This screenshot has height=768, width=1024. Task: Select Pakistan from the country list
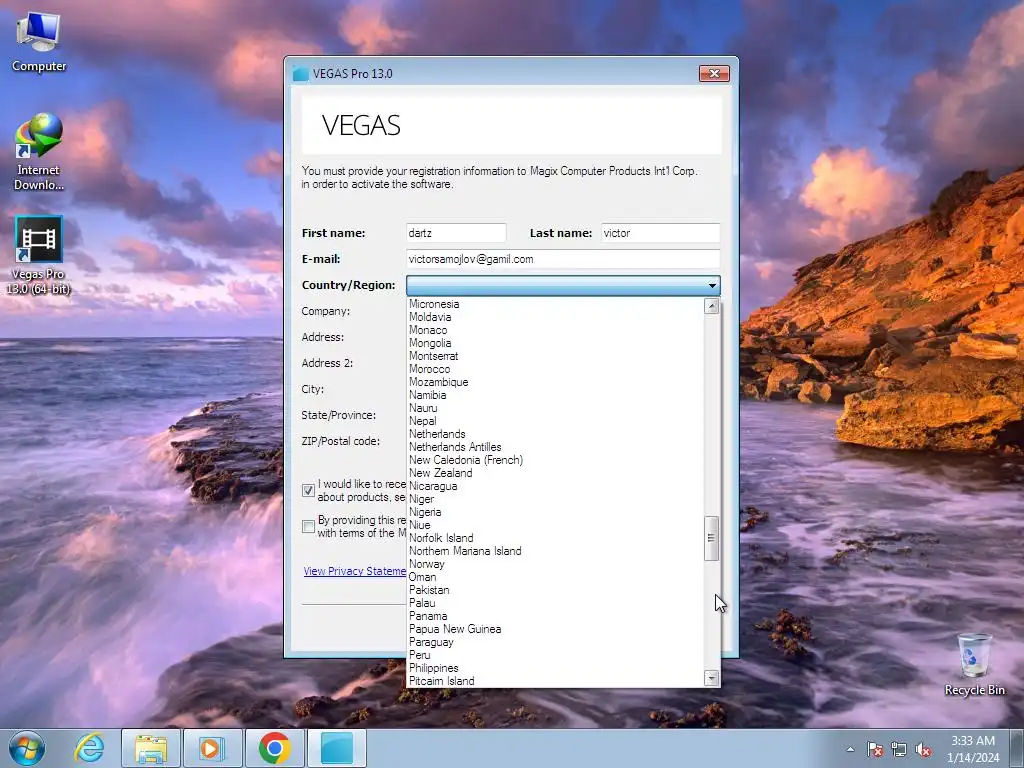(555, 590)
